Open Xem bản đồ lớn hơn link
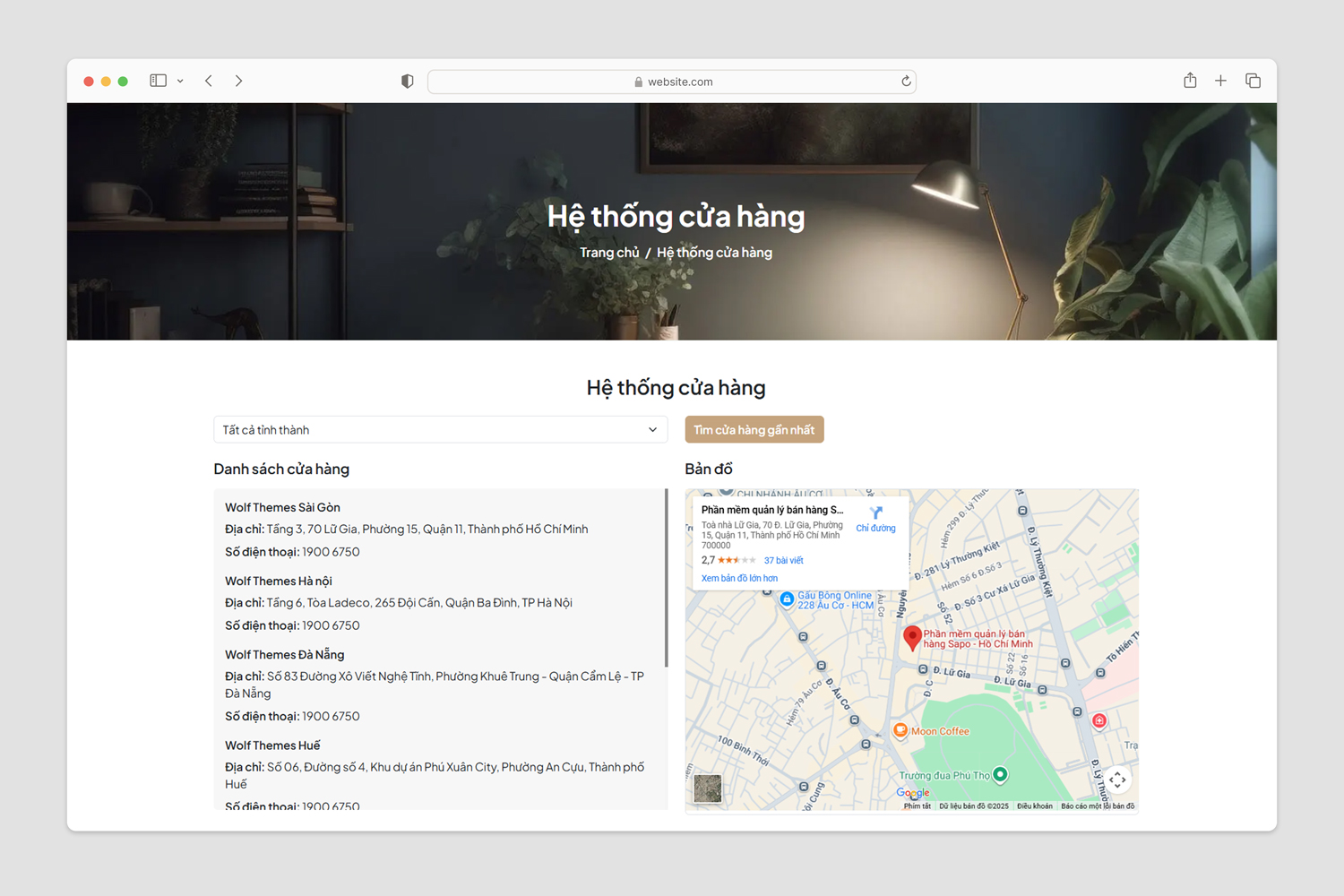This screenshot has width=1344, height=896. coord(738,577)
